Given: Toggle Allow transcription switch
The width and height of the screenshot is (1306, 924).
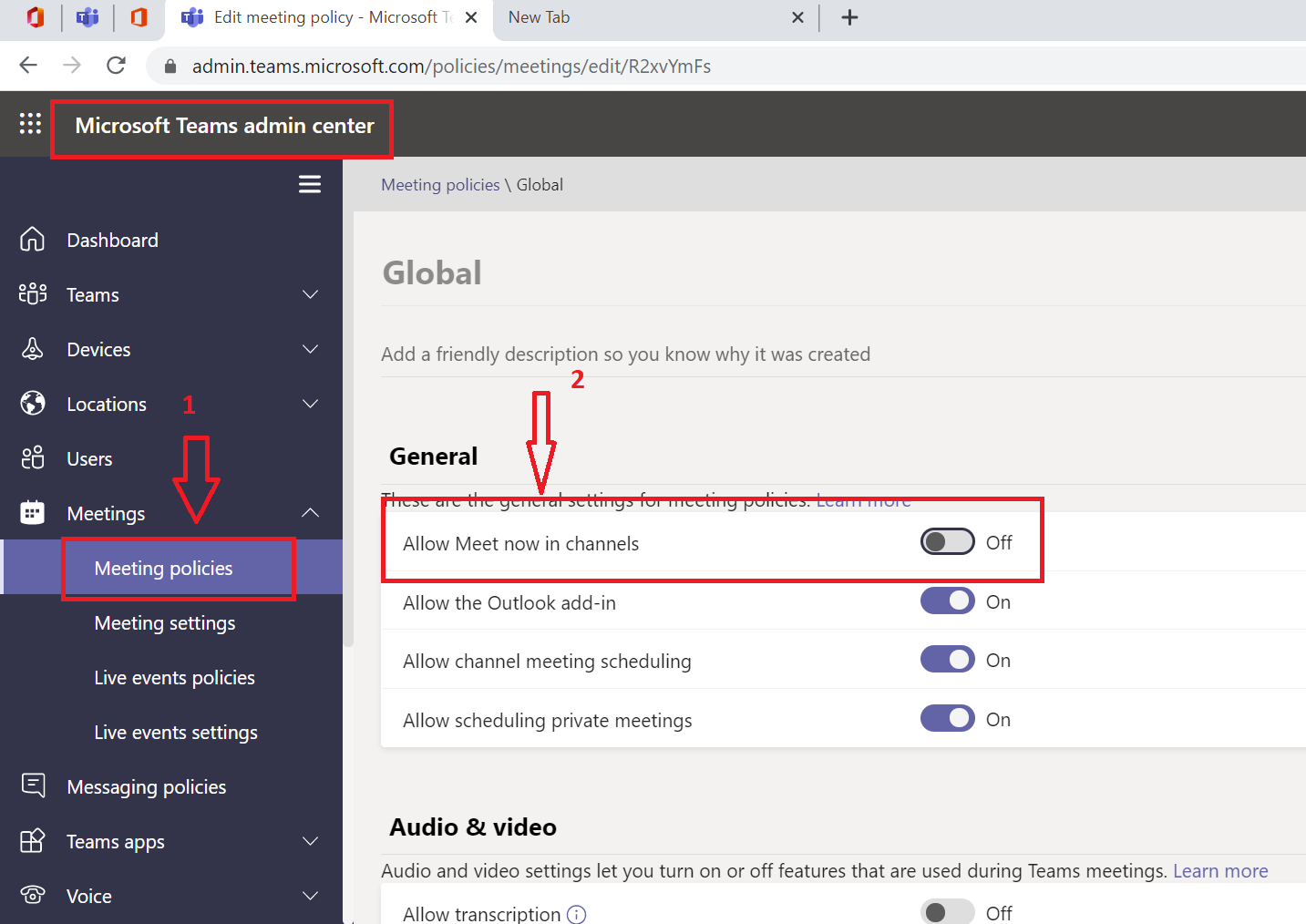Looking at the screenshot, I should point(948,911).
